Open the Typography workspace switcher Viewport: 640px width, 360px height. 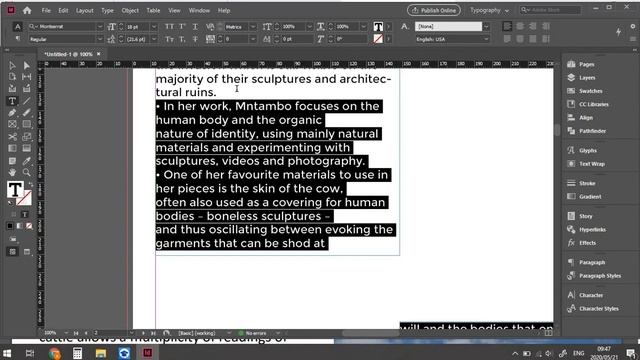(489, 10)
